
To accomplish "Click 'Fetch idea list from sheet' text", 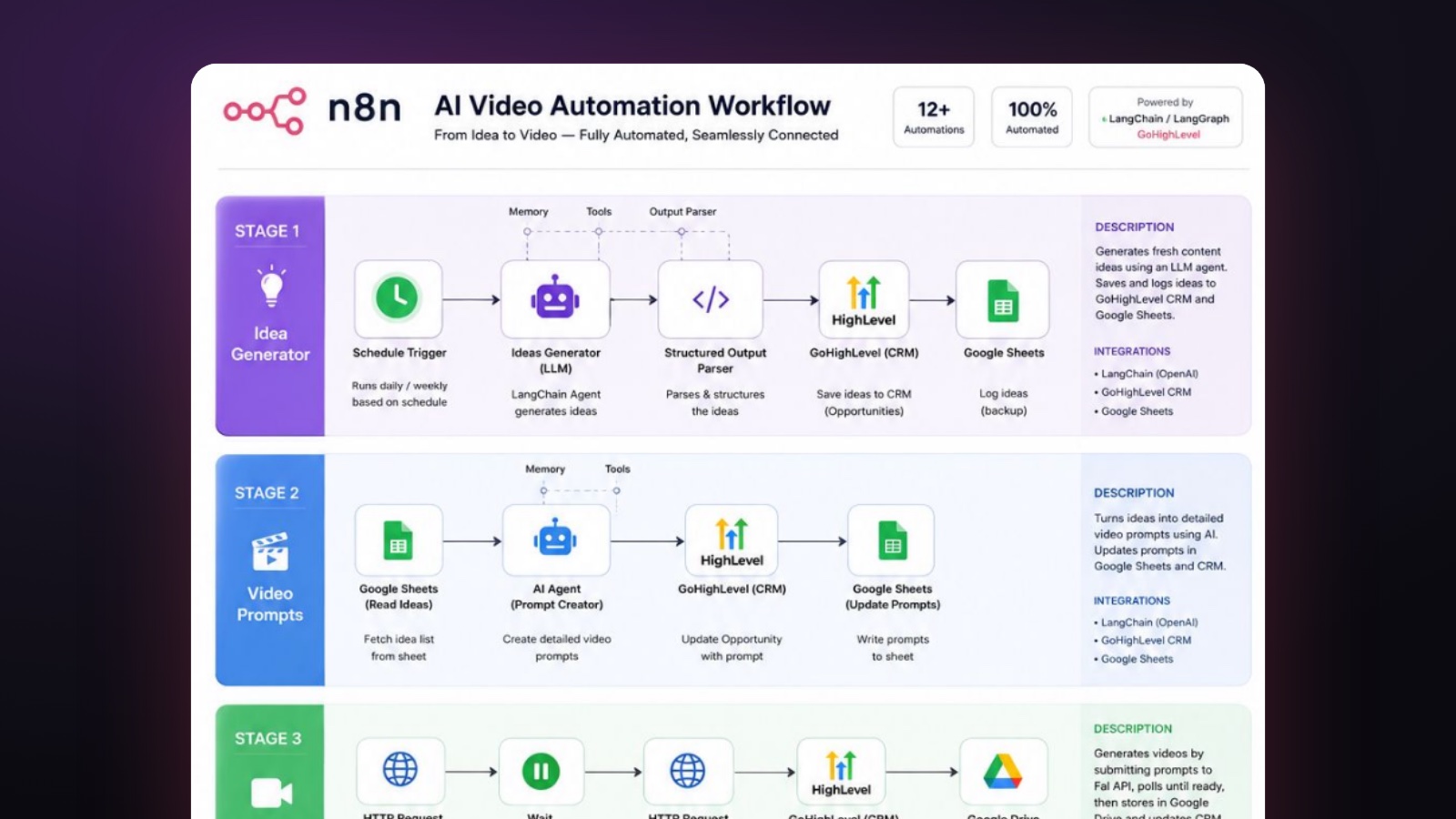I will 399,648.
